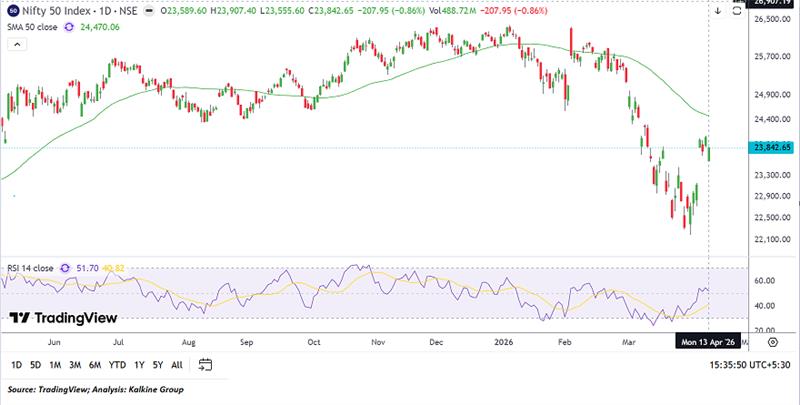Click the market status pill next to NSE
This screenshot has height=405, width=800.
[148, 11]
